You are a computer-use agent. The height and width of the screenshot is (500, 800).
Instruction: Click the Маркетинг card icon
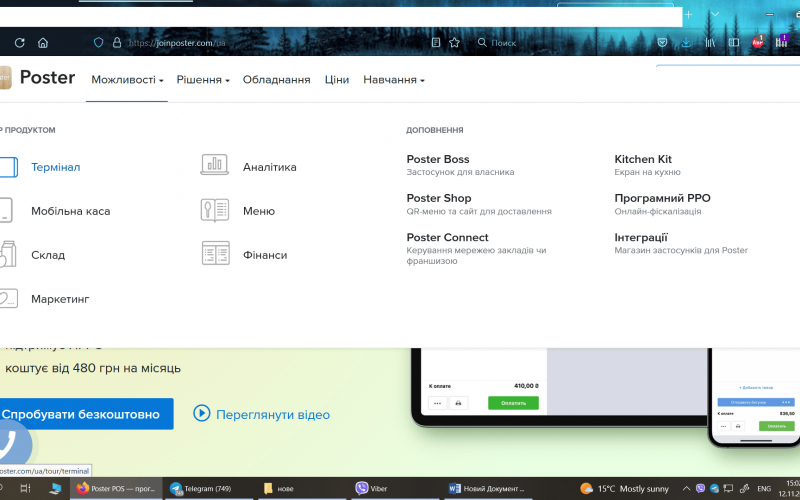tap(8, 298)
